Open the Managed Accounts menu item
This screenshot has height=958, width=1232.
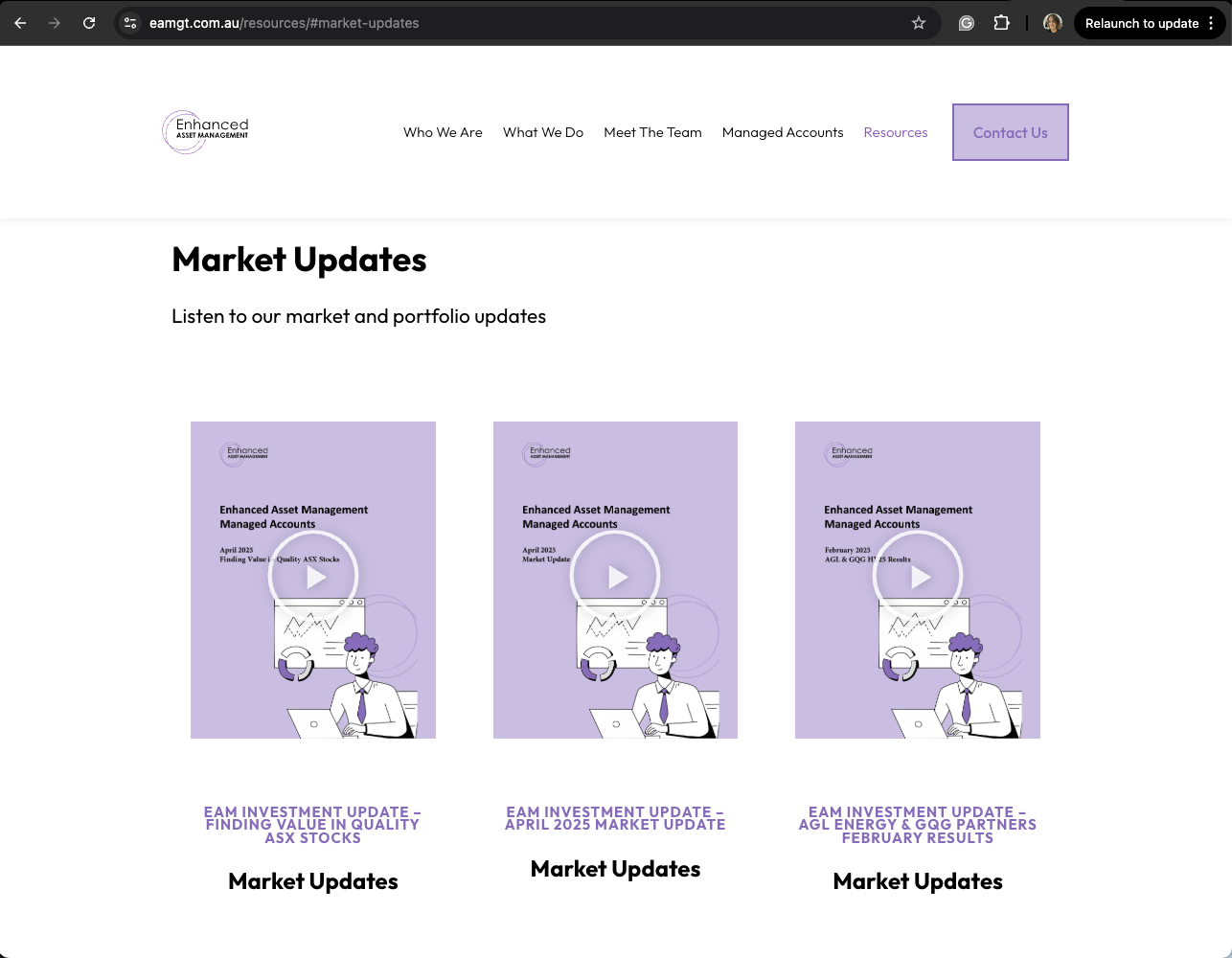click(x=783, y=132)
